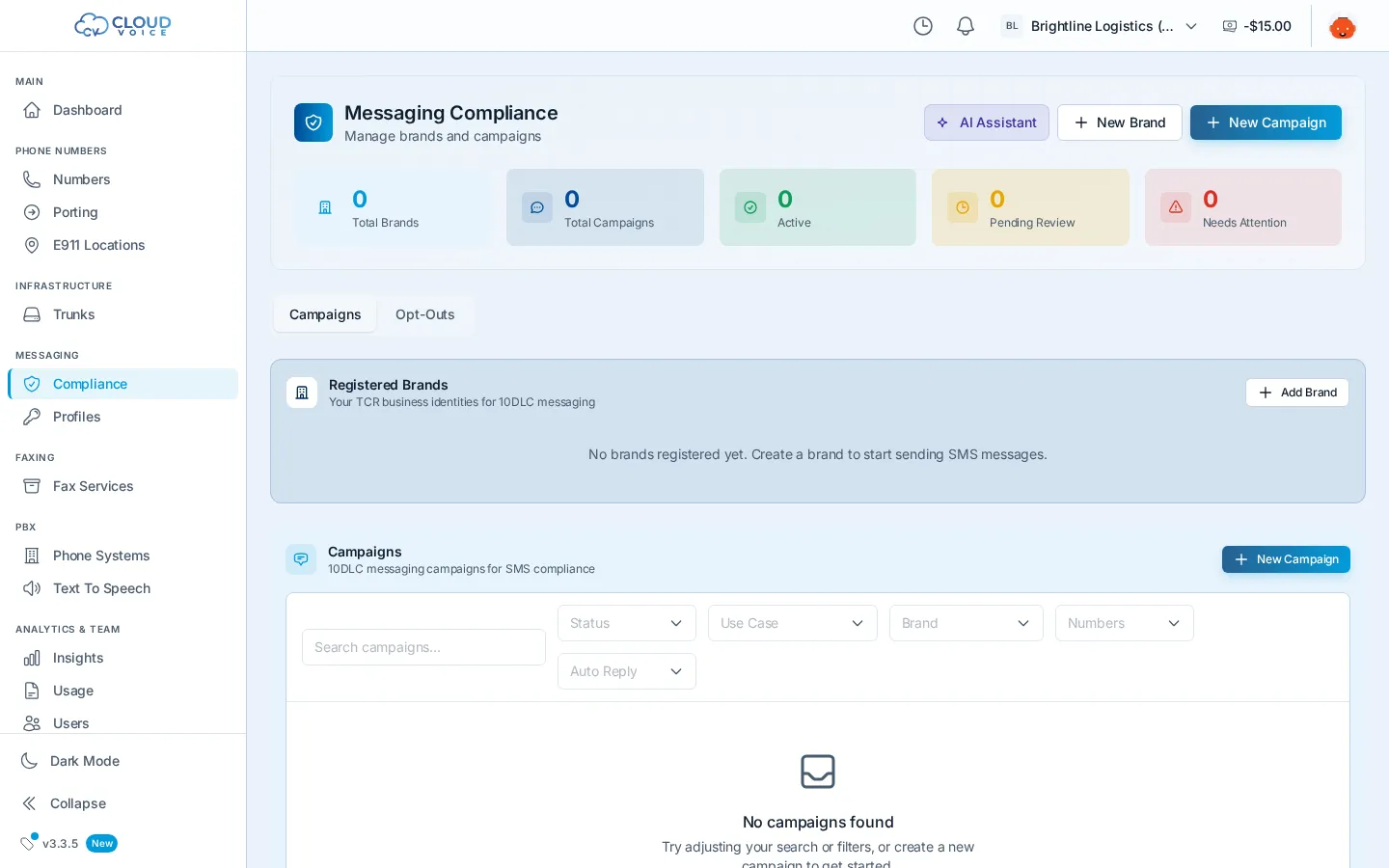Open Numbers phone icon

32,179
